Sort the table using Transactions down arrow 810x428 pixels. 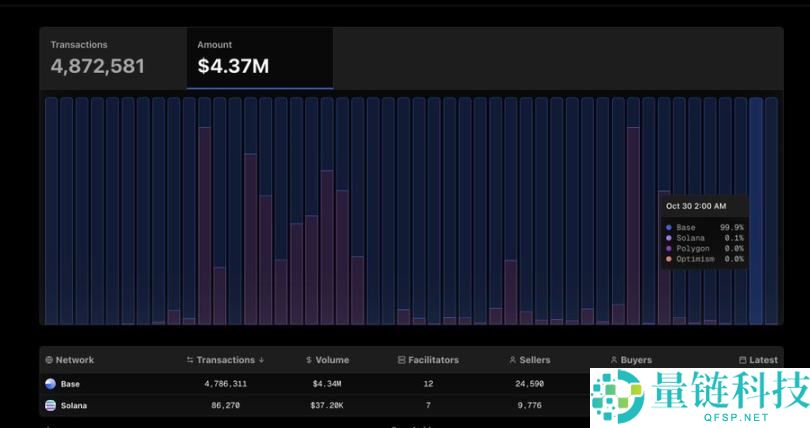262,360
